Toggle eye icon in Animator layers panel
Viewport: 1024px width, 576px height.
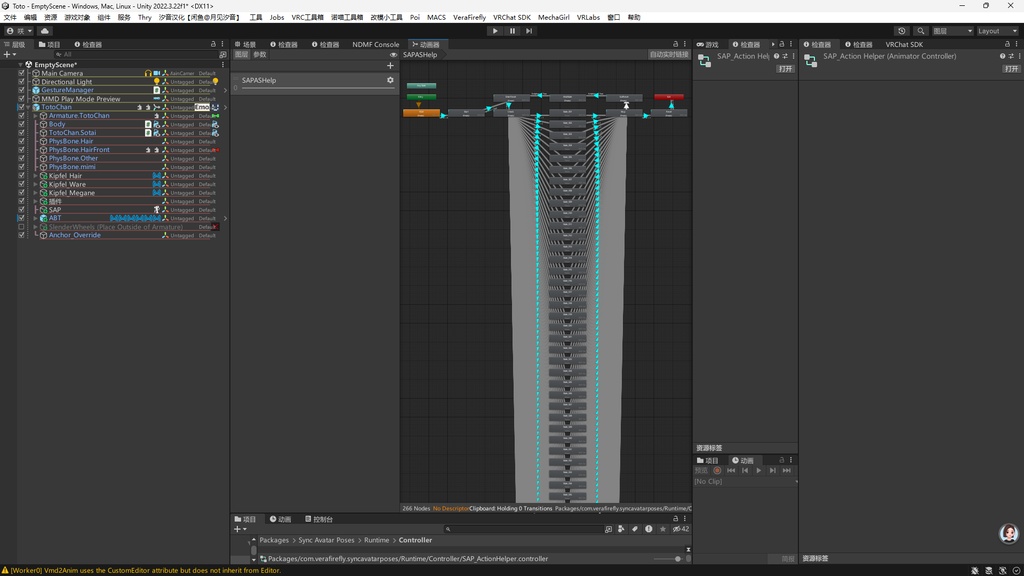coord(392,55)
